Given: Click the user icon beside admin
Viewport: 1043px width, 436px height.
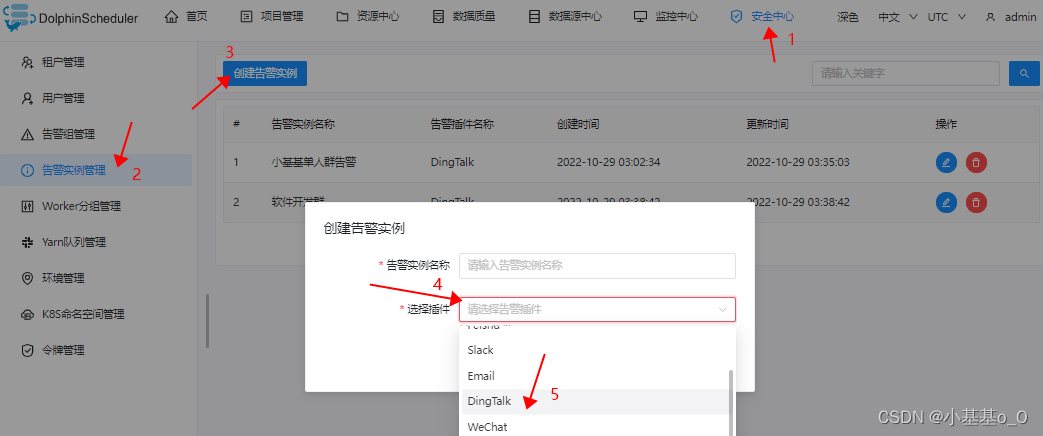Looking at the screenshot, I should tap(990, 17).
